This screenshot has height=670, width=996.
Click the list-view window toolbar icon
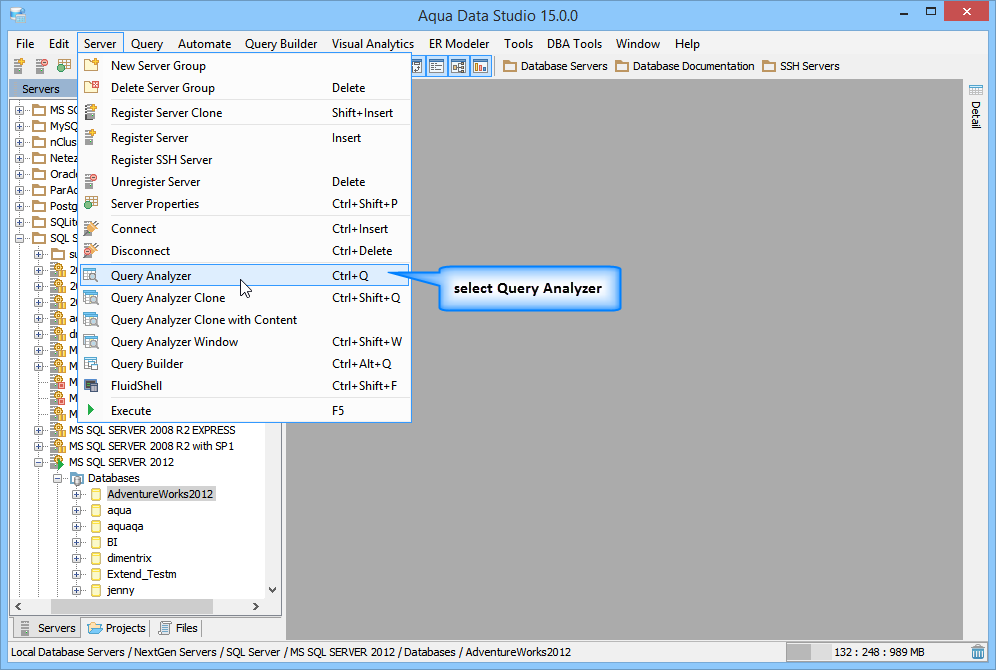tap(436, 66)
